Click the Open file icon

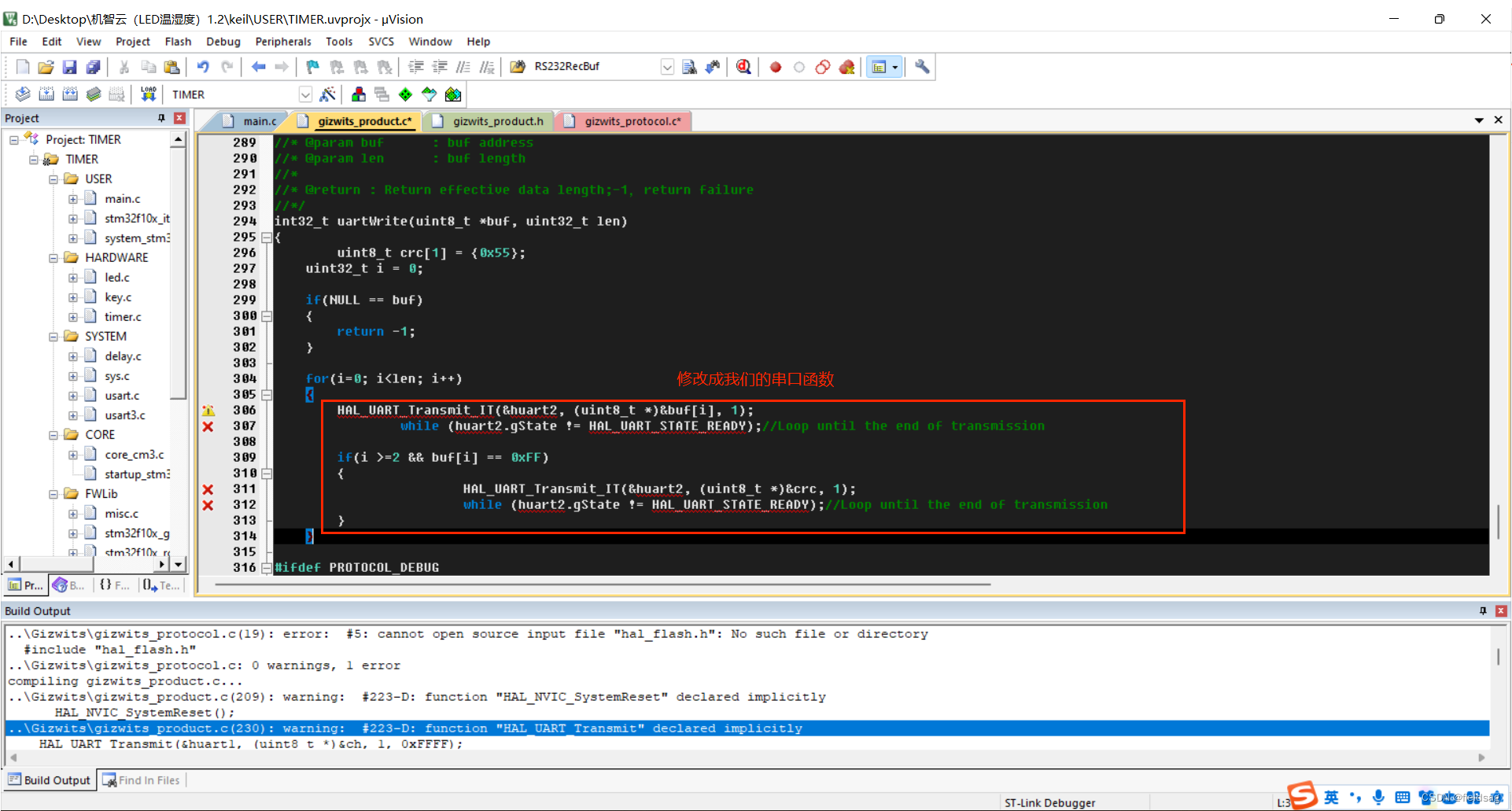46,67
